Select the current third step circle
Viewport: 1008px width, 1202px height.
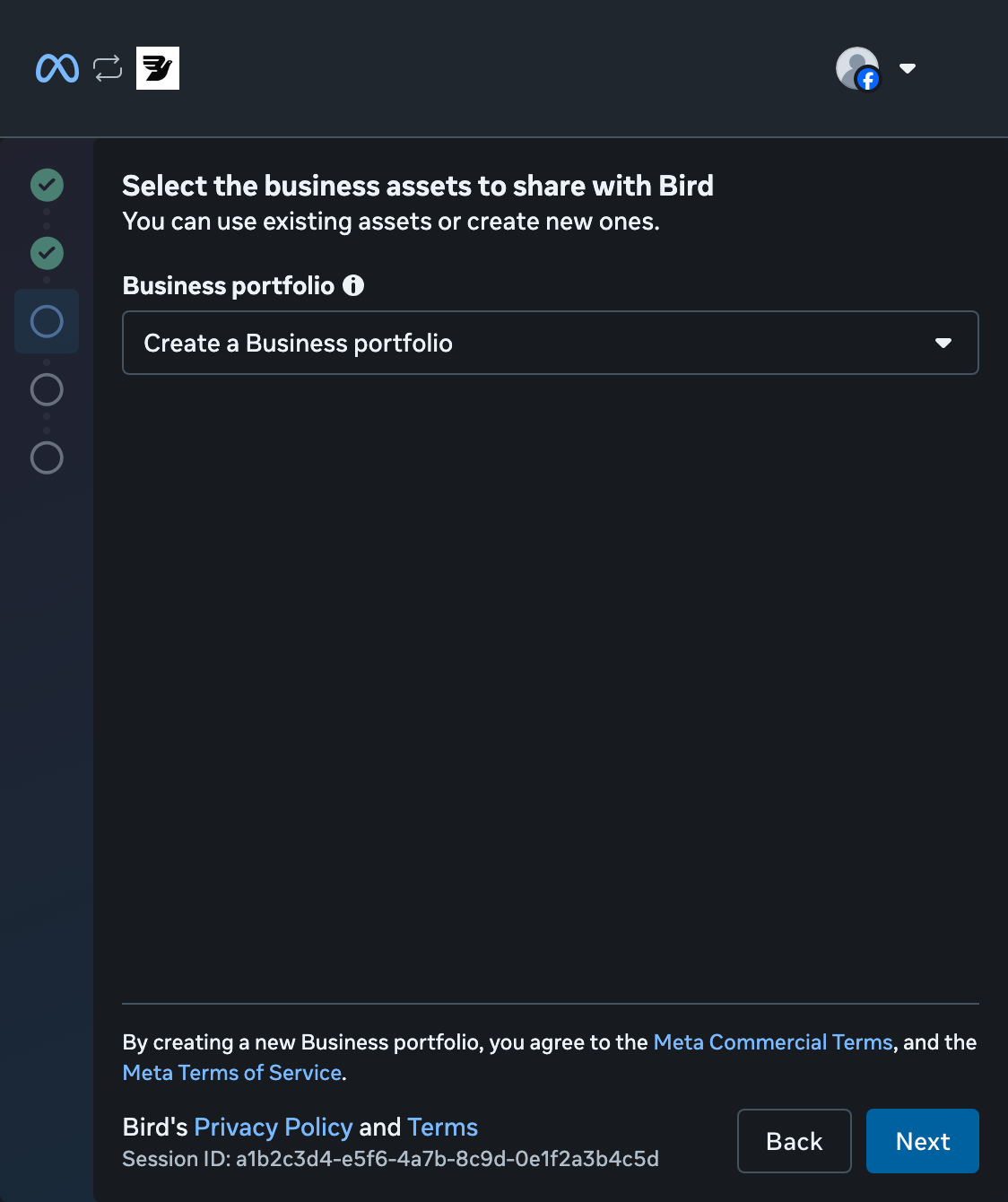tap(47, 321)
